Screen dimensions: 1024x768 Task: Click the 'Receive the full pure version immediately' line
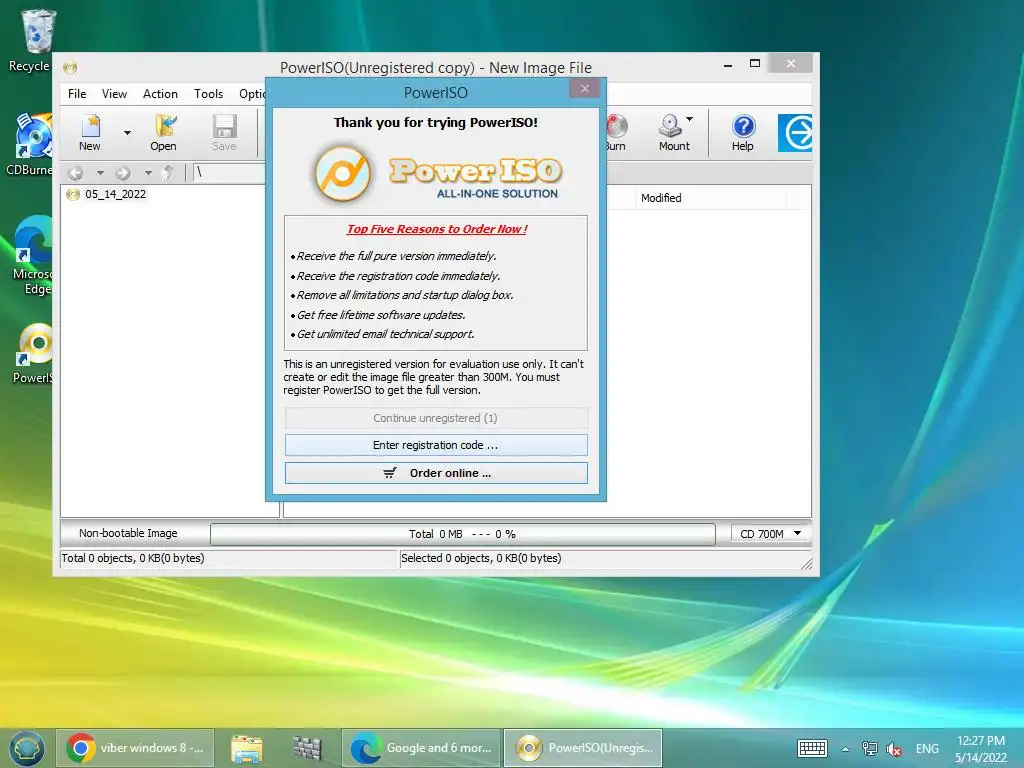pyautogui.click(x=396, y=256)
